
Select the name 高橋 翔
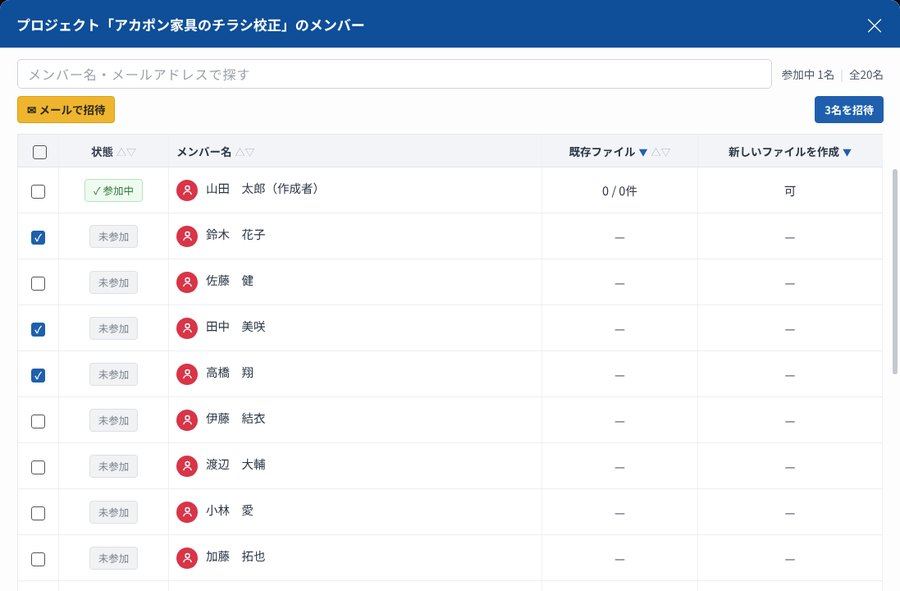pos(230,372)
